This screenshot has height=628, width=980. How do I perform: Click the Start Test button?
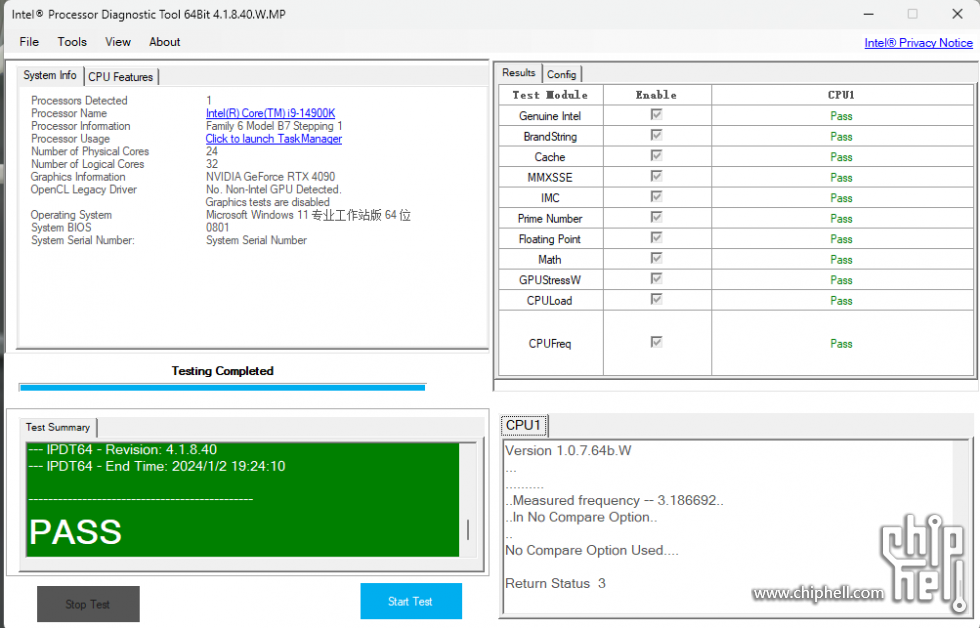pos(411,601)
